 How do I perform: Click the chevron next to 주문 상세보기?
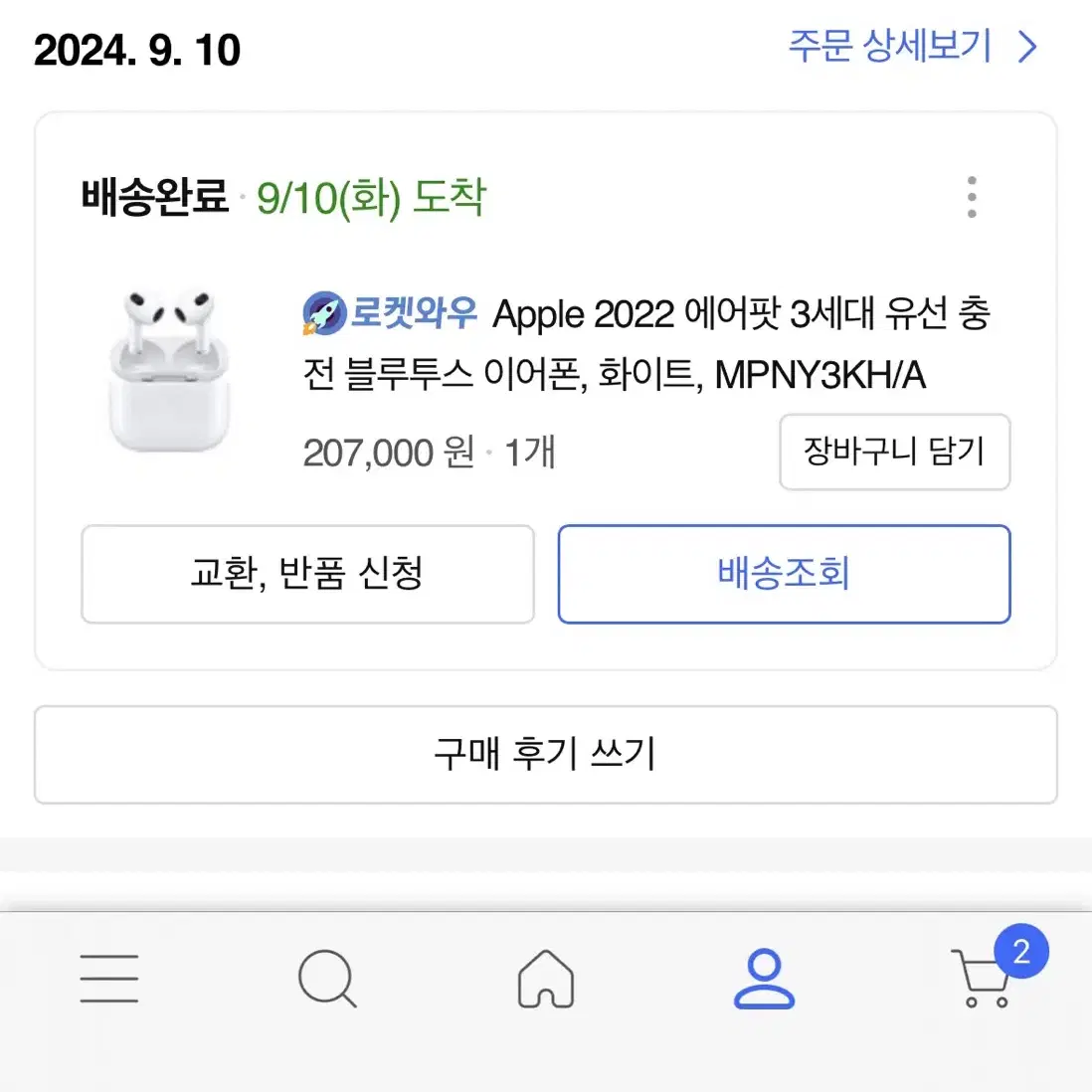tap(1027, 48)
